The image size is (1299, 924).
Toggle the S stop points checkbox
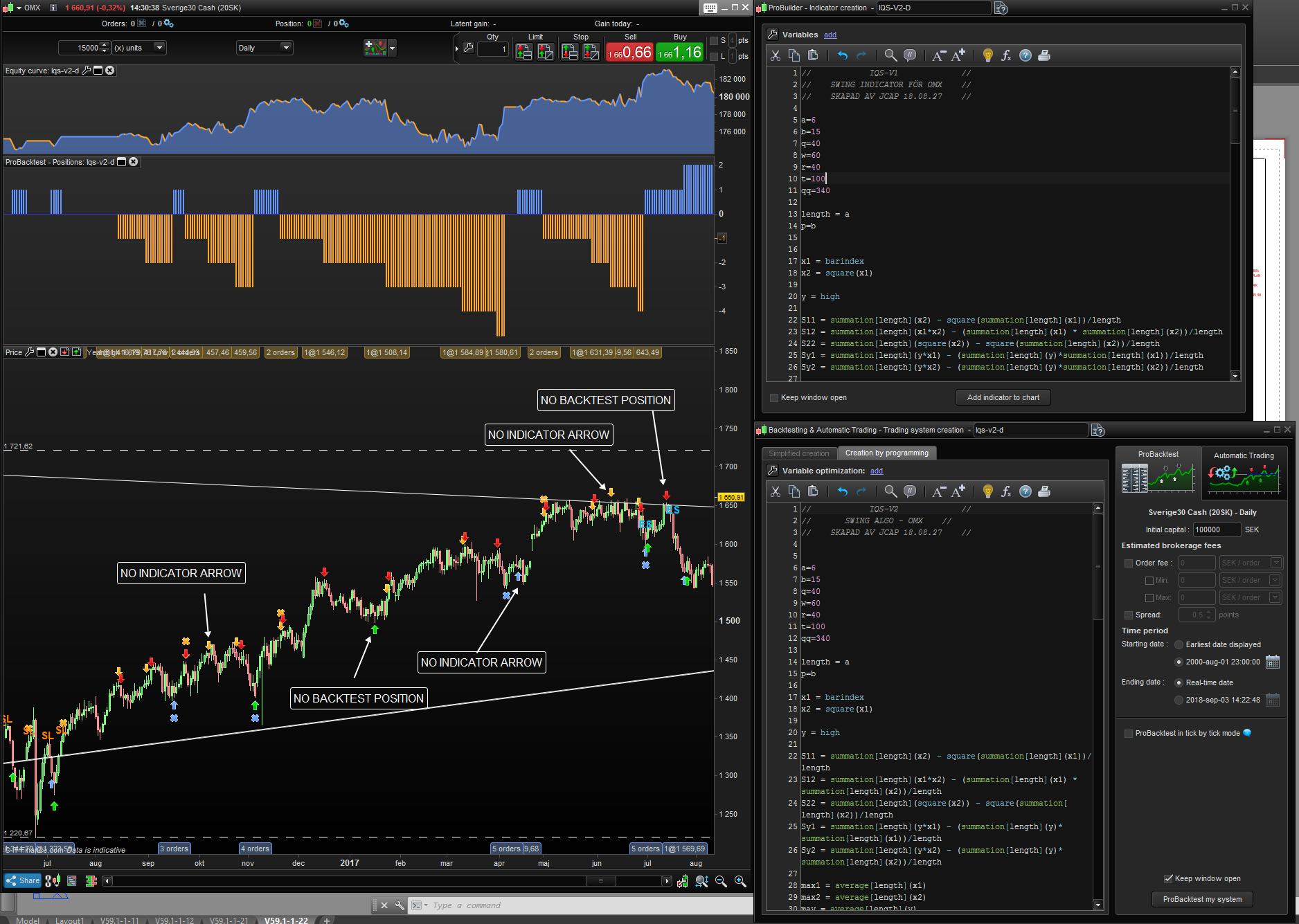pyautogui.click(x=713, y=41)
